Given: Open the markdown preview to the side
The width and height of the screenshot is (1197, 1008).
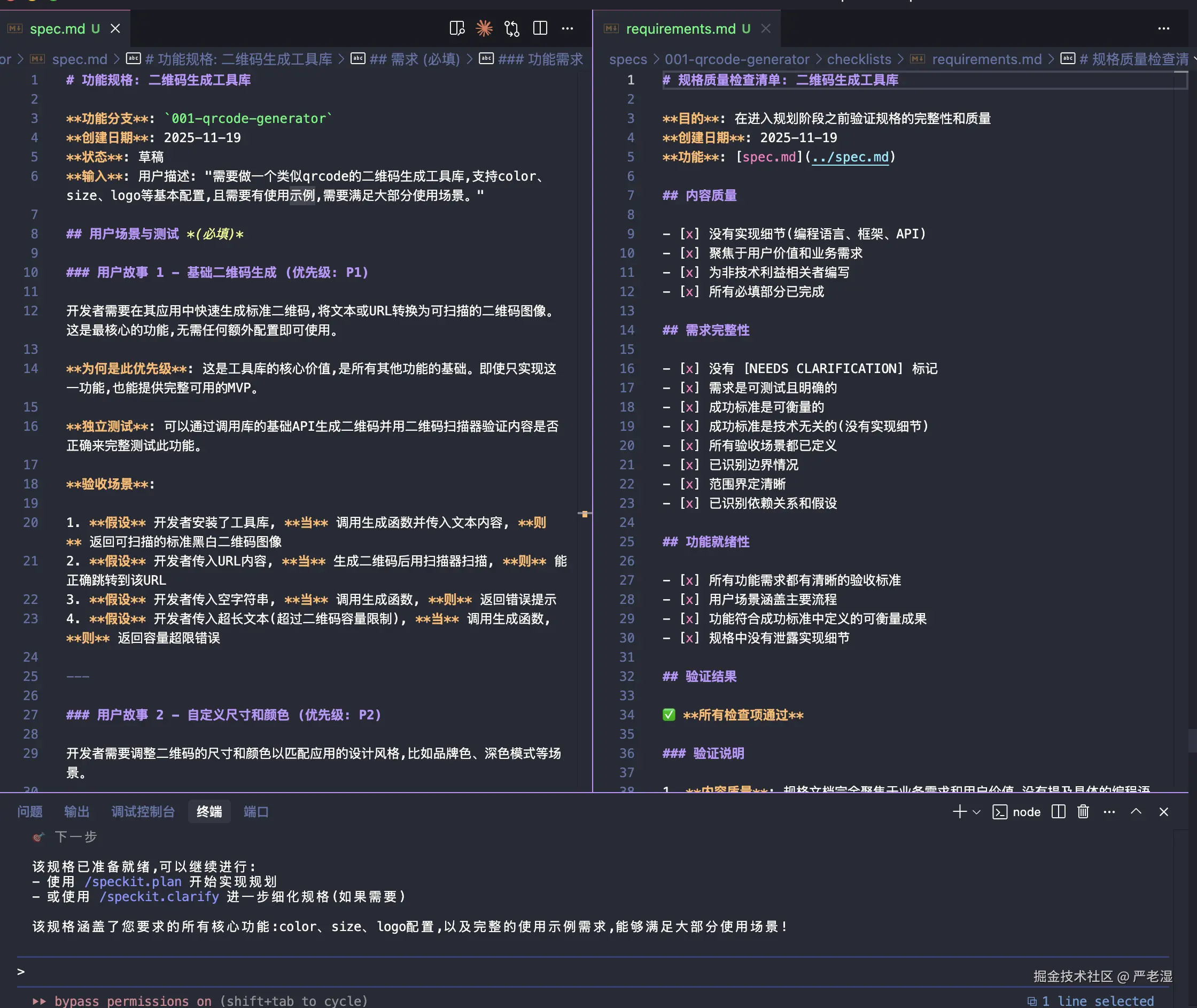Looking at the screenshot, I should click(456, 28).
